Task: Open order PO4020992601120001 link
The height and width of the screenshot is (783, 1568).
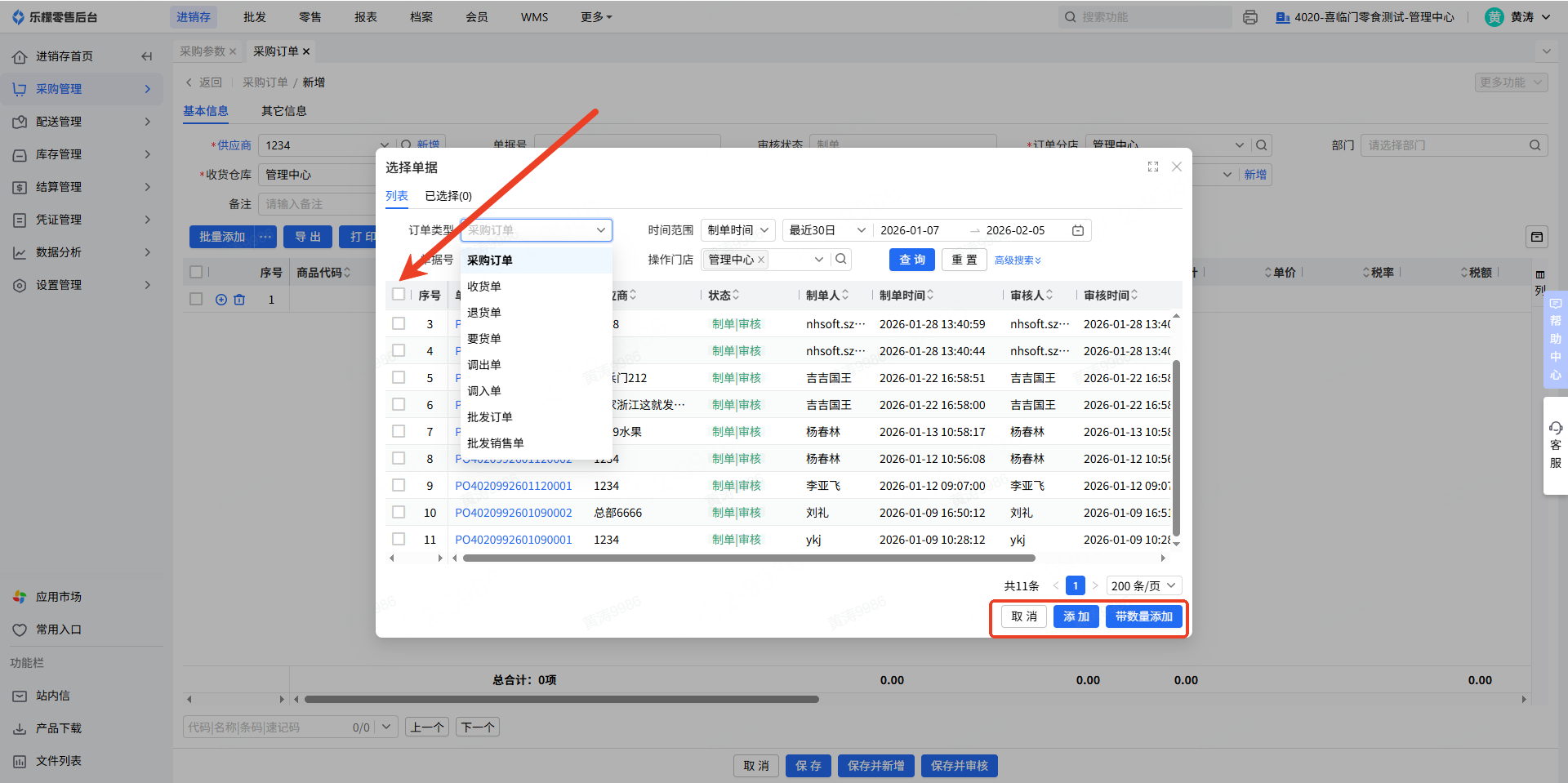Action: point(514,486)
